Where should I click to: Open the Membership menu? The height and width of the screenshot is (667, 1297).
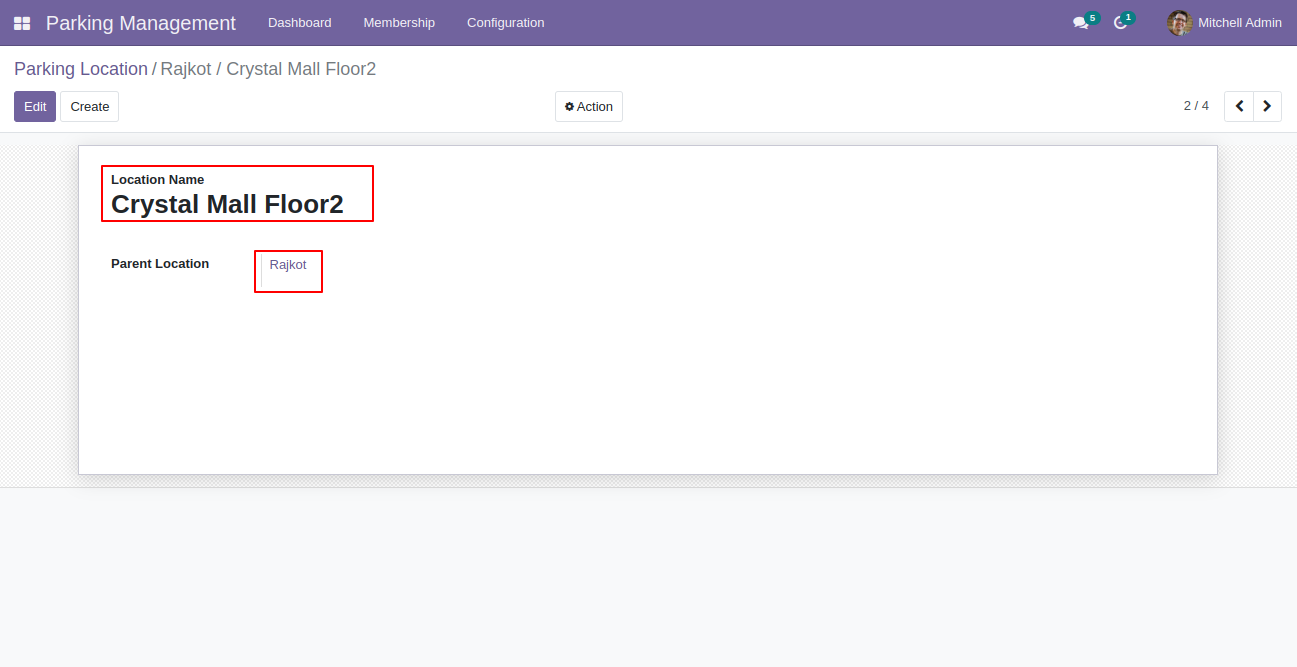pos(399,23)
